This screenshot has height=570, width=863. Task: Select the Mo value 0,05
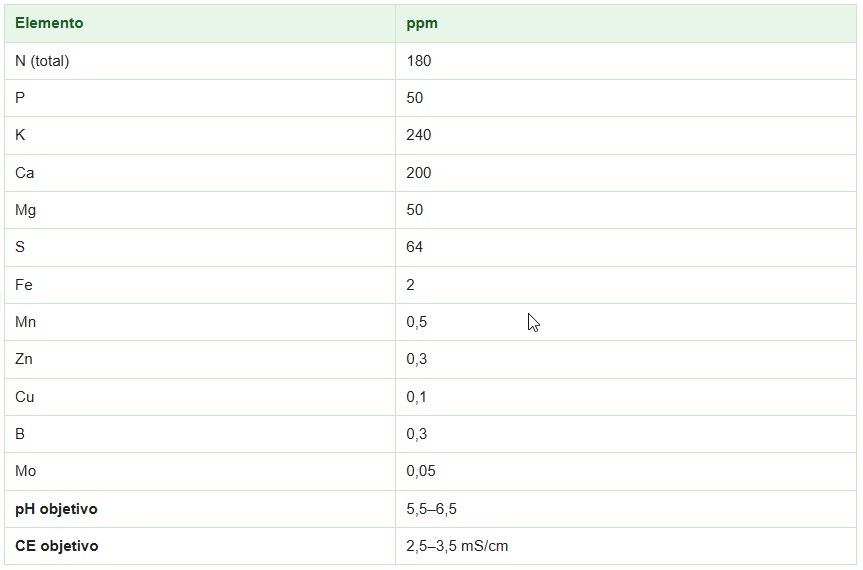click(420, 471)
